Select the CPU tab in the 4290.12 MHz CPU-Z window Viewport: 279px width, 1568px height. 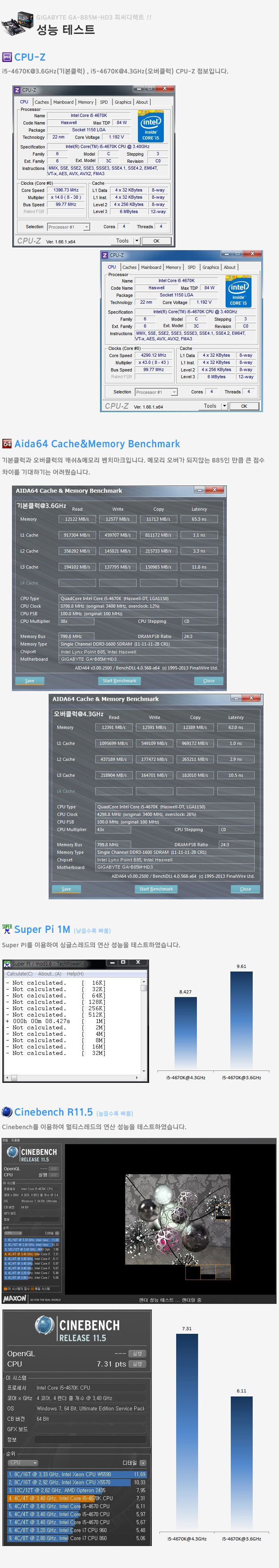pos(112,267)
